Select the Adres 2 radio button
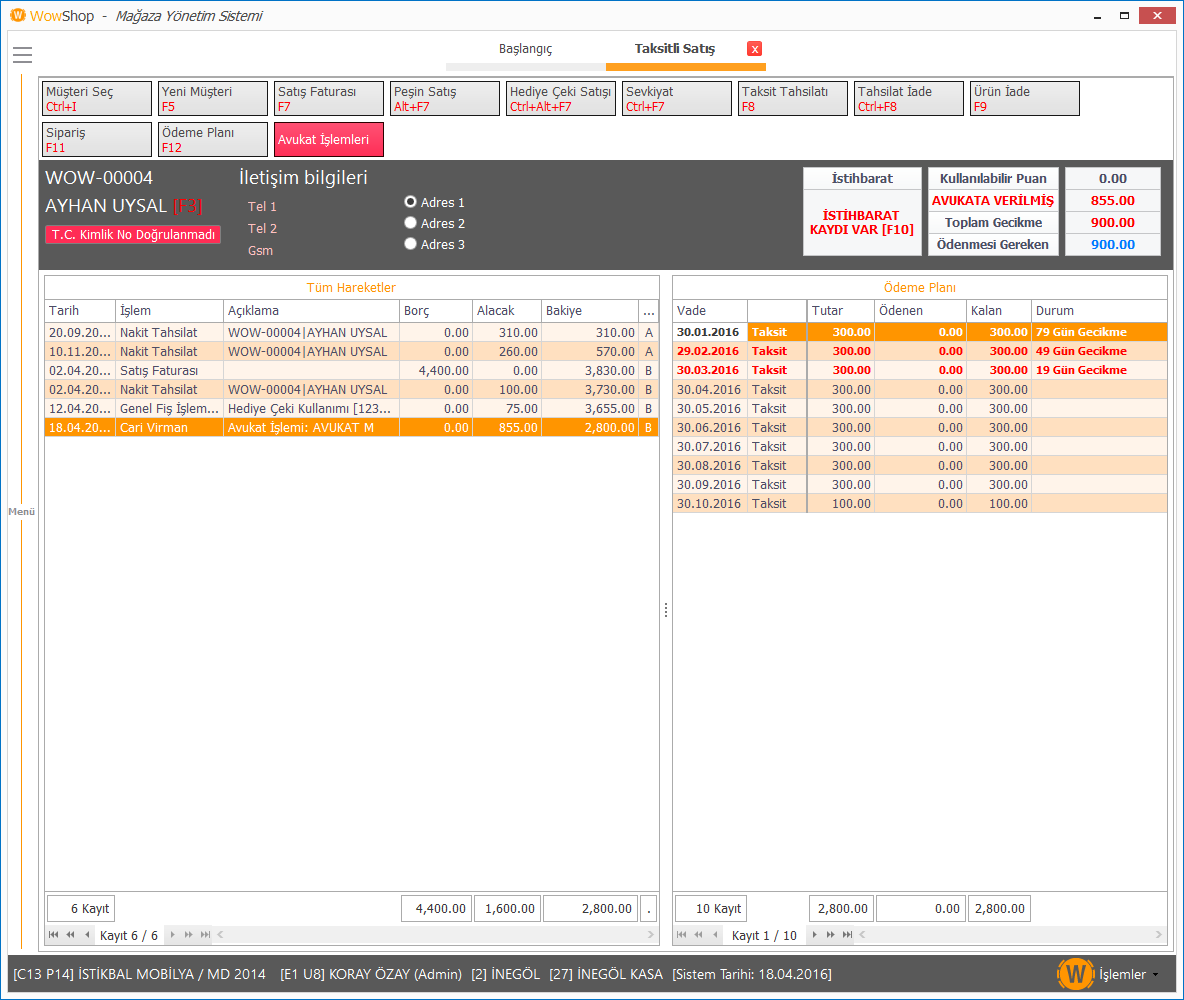 (410, 223)
